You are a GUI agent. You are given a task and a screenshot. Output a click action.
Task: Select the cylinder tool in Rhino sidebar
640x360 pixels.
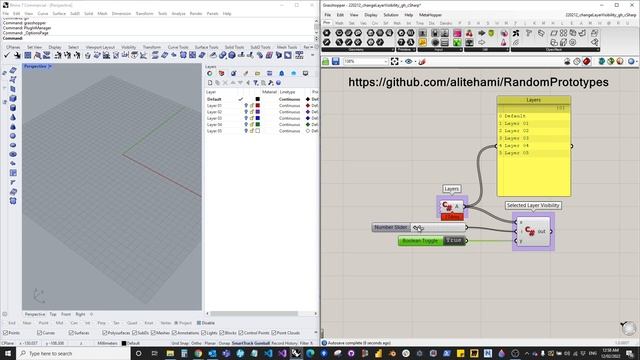click(x=13, y=108)
